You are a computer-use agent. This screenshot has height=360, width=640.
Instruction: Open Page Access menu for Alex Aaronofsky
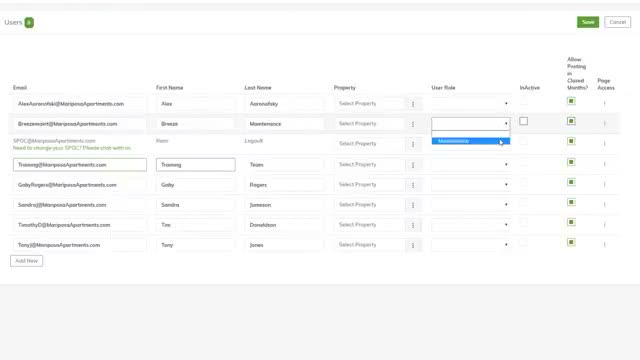(604, 103)
